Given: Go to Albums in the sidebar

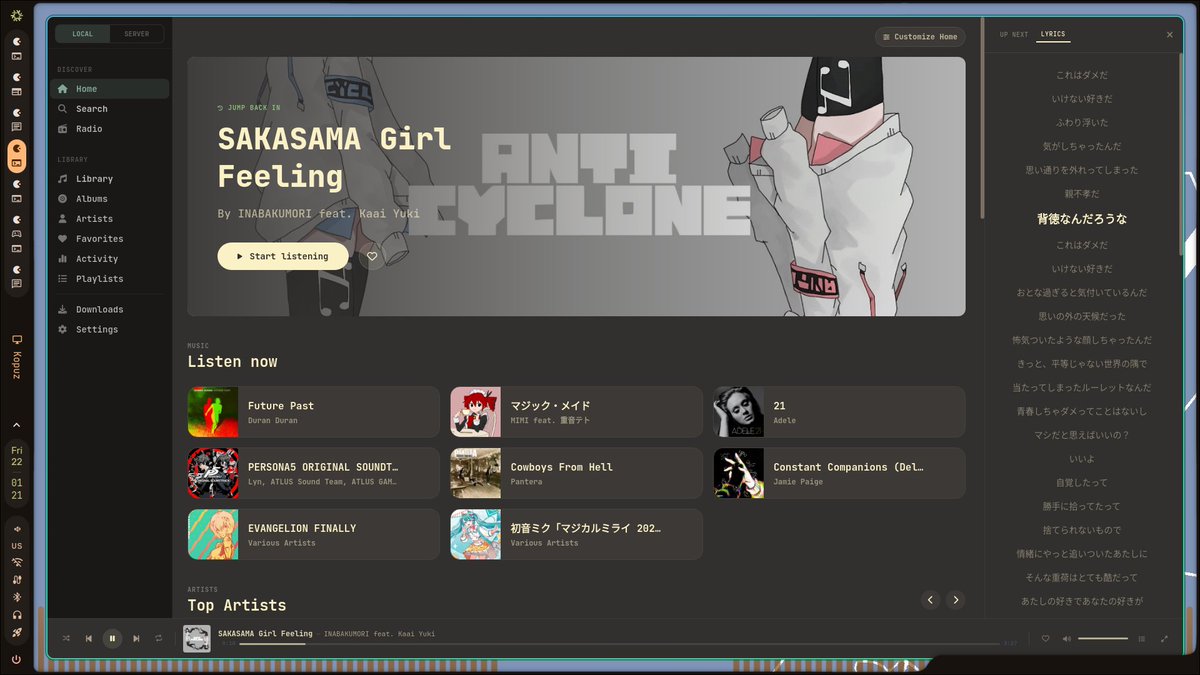Looking at the screenshot, I should tap(109, 199).
